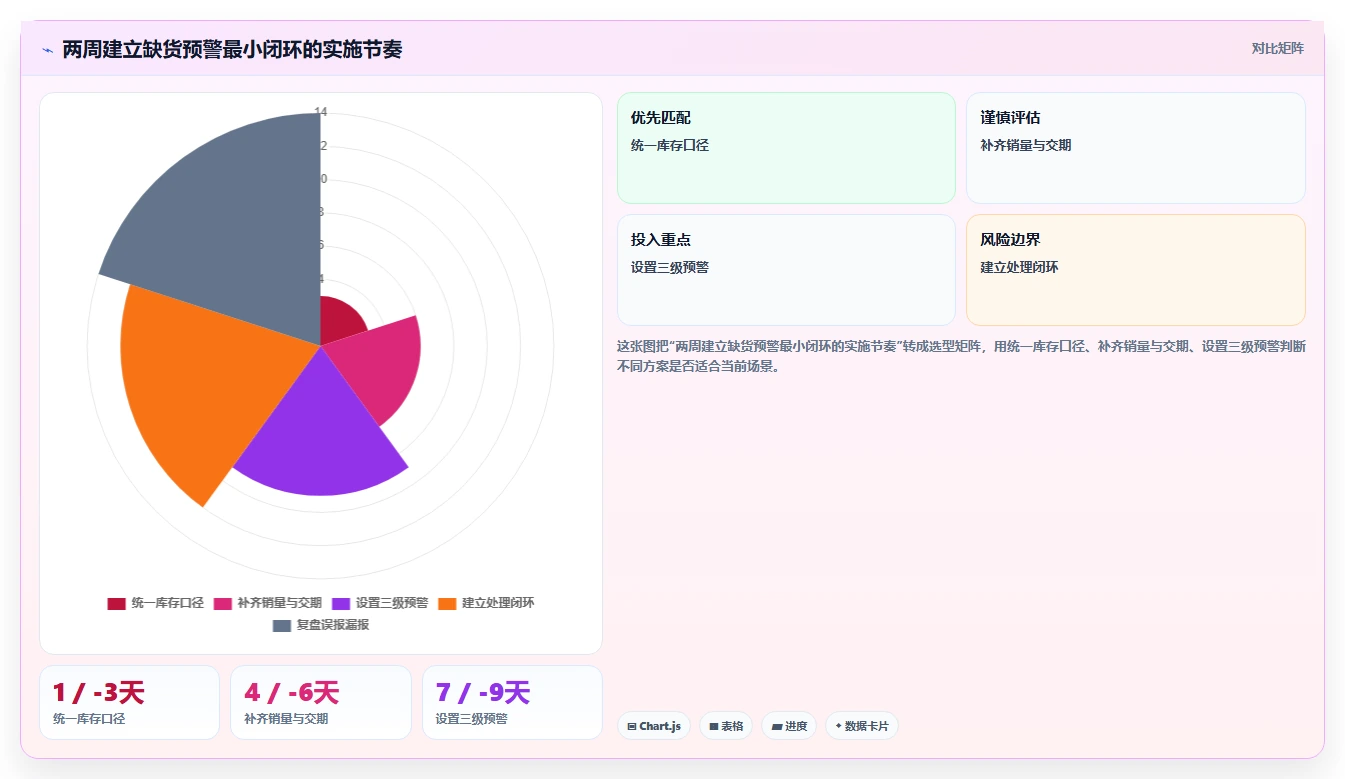The image size is (1345, 779).
Task: Click the Chart.js tag icon
Action: click(632, 726)
